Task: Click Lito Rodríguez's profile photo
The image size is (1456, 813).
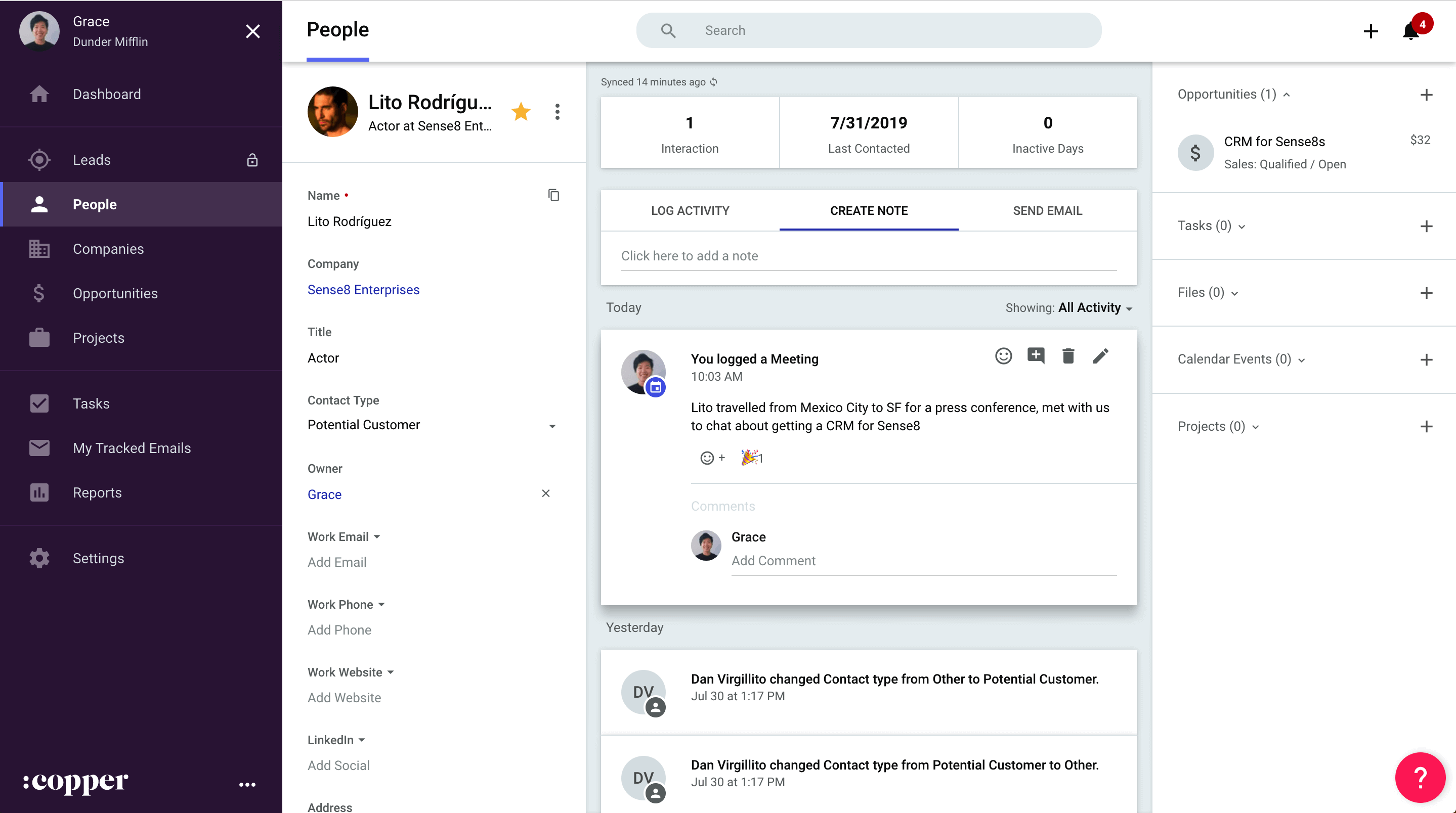Action: pyautogui.click(x=332, y=111)
